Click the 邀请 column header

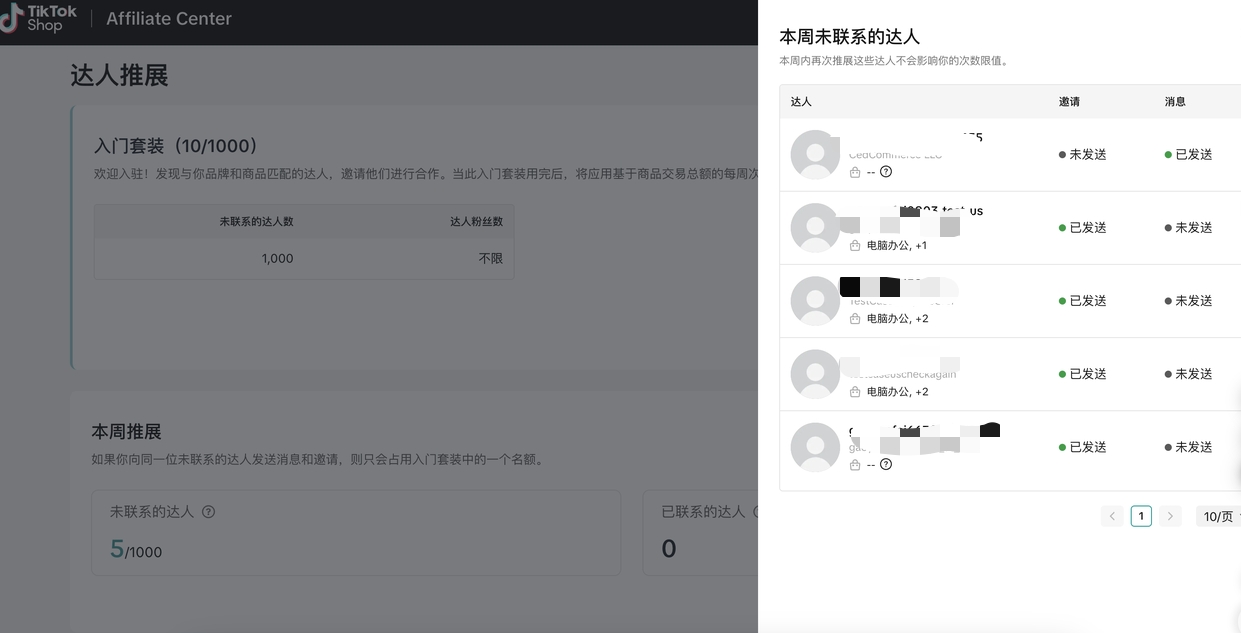pos(1069,101)
